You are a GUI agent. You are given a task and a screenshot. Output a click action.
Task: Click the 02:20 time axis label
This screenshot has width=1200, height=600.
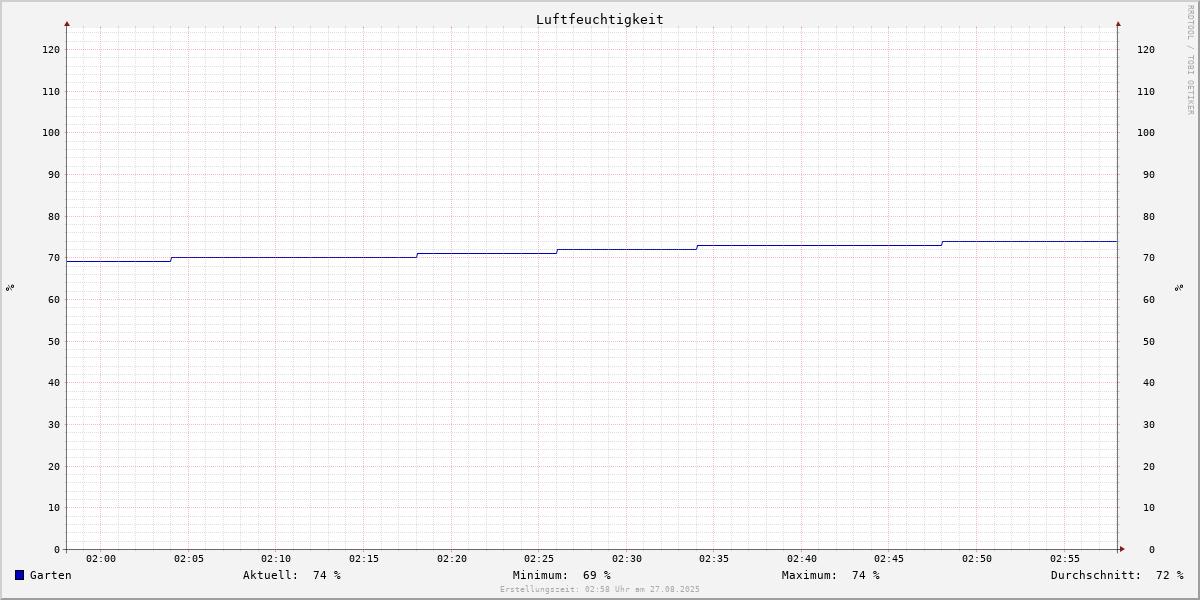point(452,559)
